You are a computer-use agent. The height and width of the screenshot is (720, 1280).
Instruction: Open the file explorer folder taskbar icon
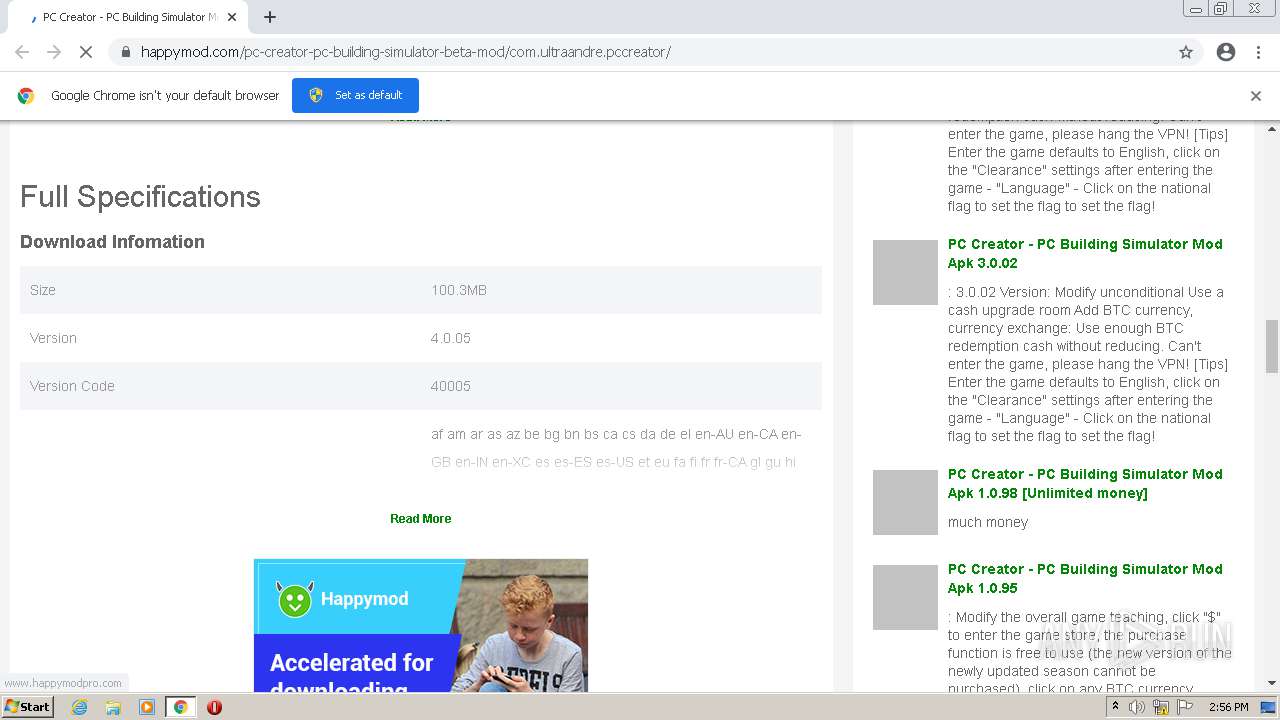[113, 707]
